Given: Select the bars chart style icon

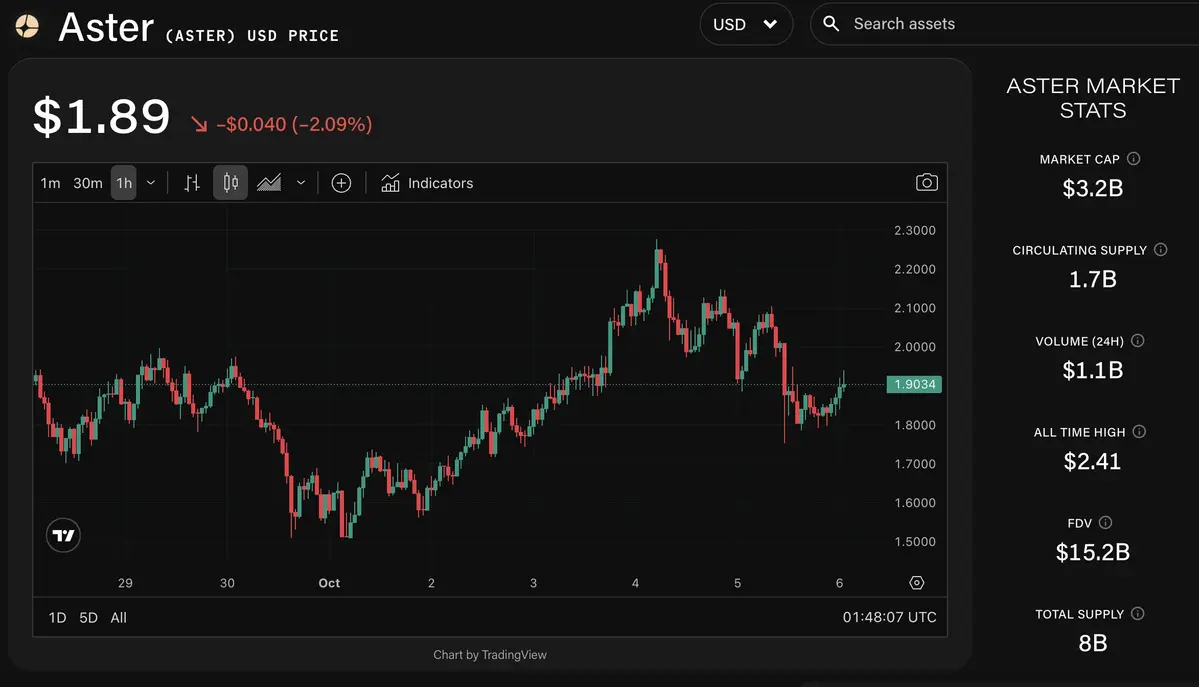Looking at the screenshot, I should [x=192, y=183].
